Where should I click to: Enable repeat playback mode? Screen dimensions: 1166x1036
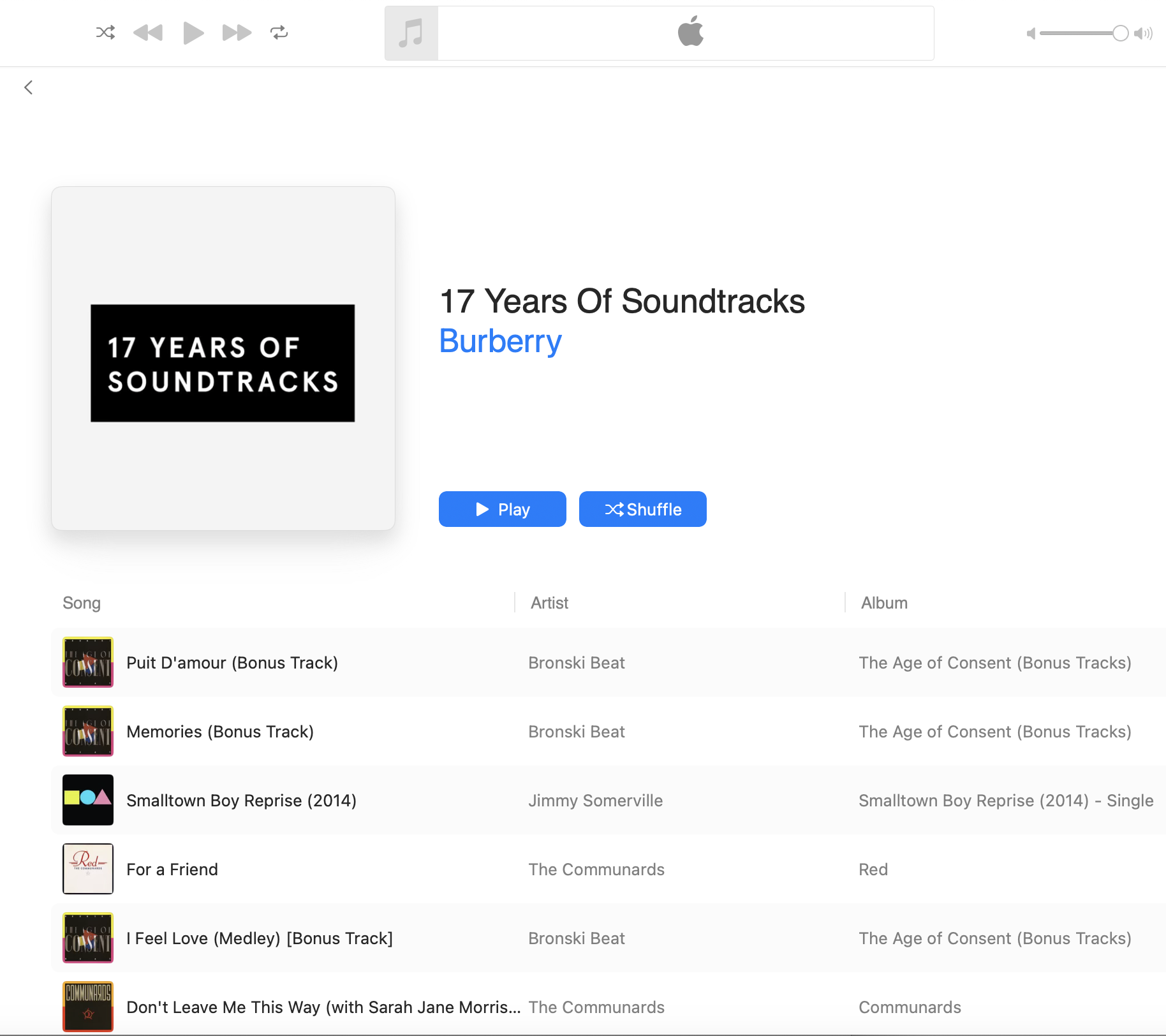coord(279,33)
